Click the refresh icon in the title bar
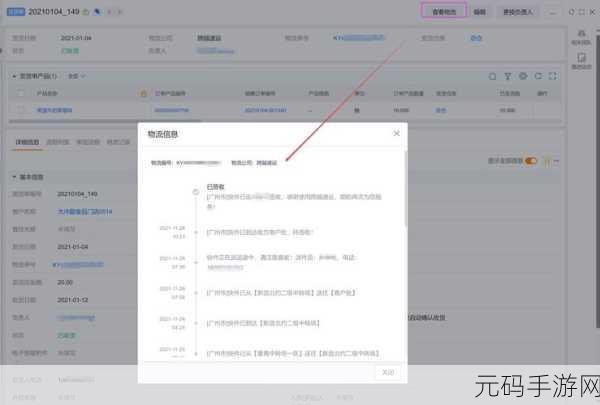This screenshot has height=405, width=600. (x=571, y=12)
